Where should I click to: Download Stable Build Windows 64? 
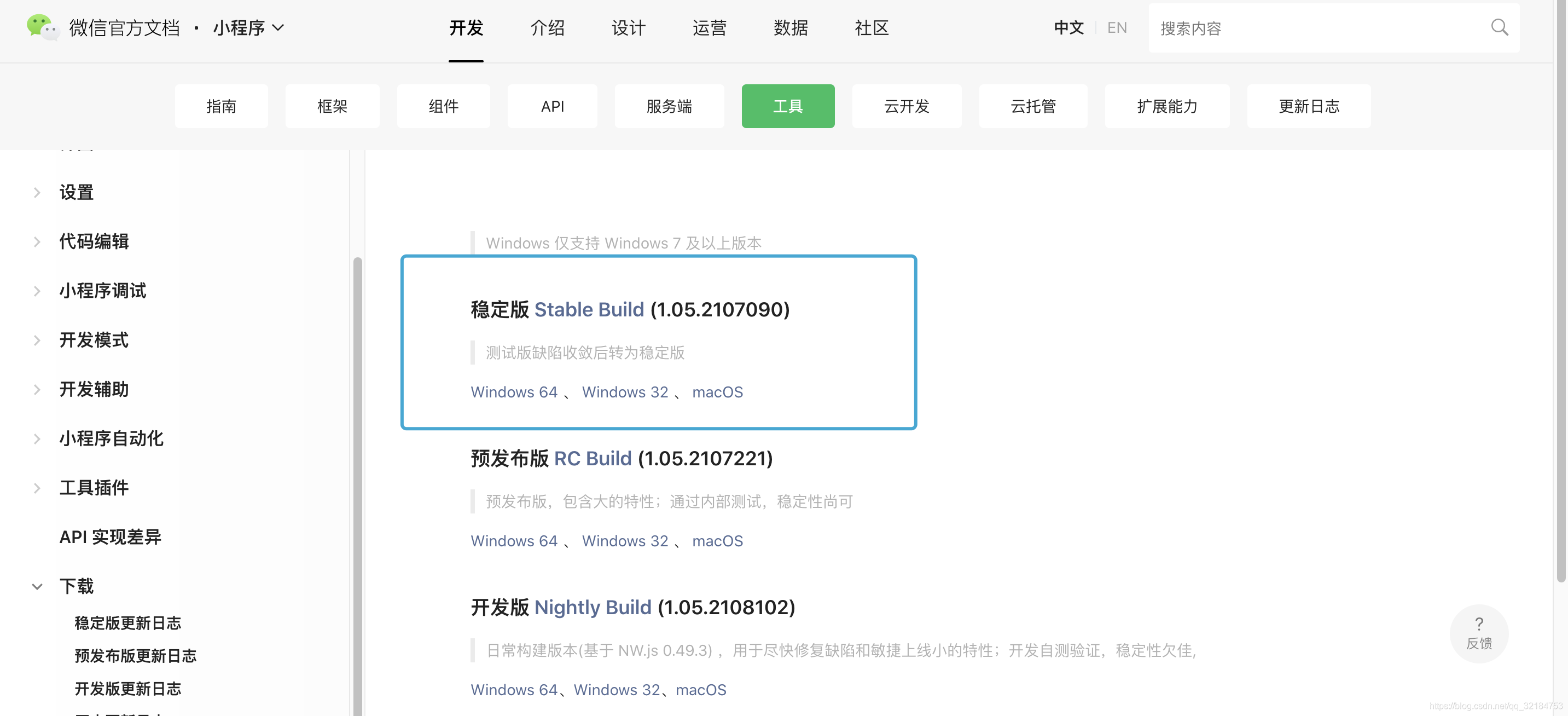coord(514,392)
